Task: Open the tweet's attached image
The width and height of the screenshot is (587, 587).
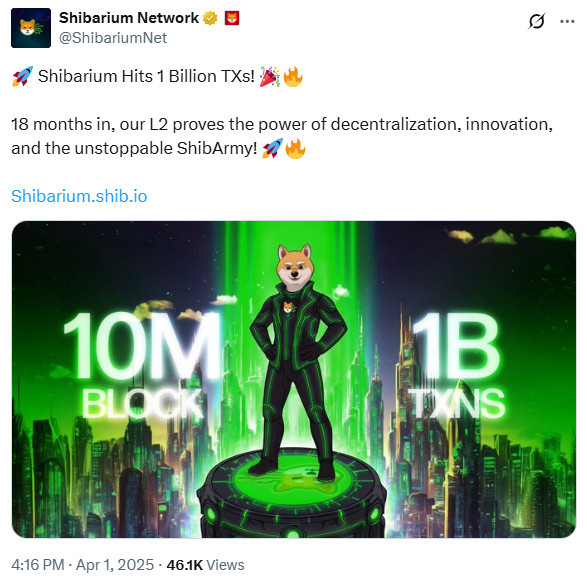Action: coord(294,379)
